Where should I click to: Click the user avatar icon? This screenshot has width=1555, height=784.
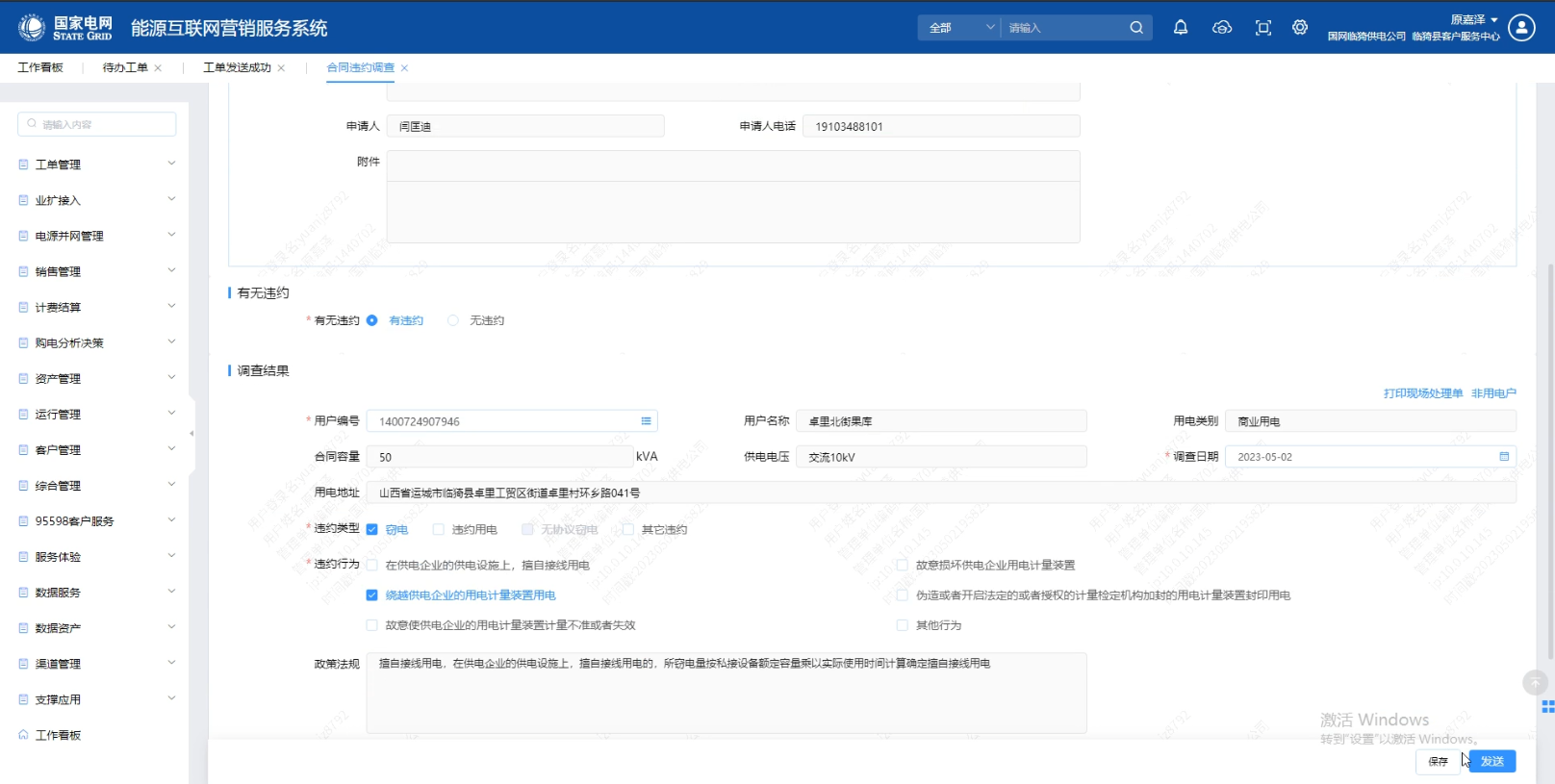coord(1521,28)
